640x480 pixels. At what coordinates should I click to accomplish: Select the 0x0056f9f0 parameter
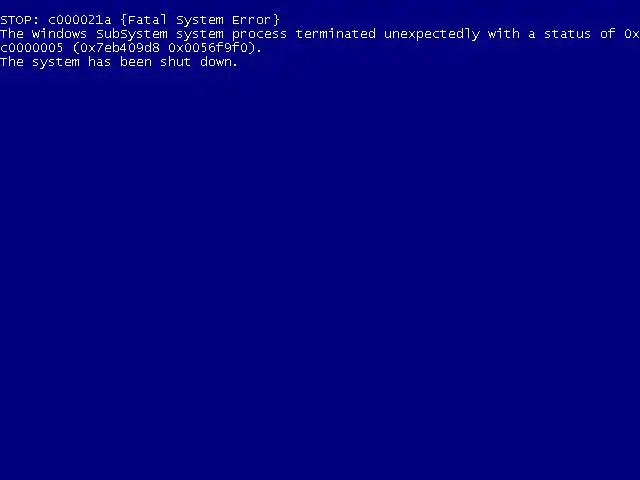[208, 48]
